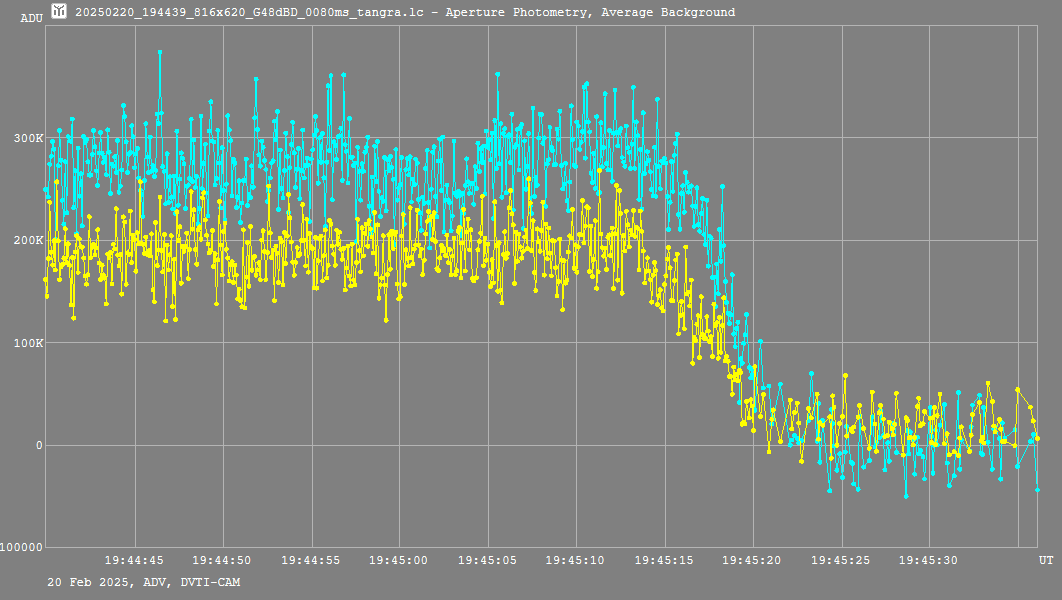
Task: Click the UT time axis label
Action: pos(1045,561)
